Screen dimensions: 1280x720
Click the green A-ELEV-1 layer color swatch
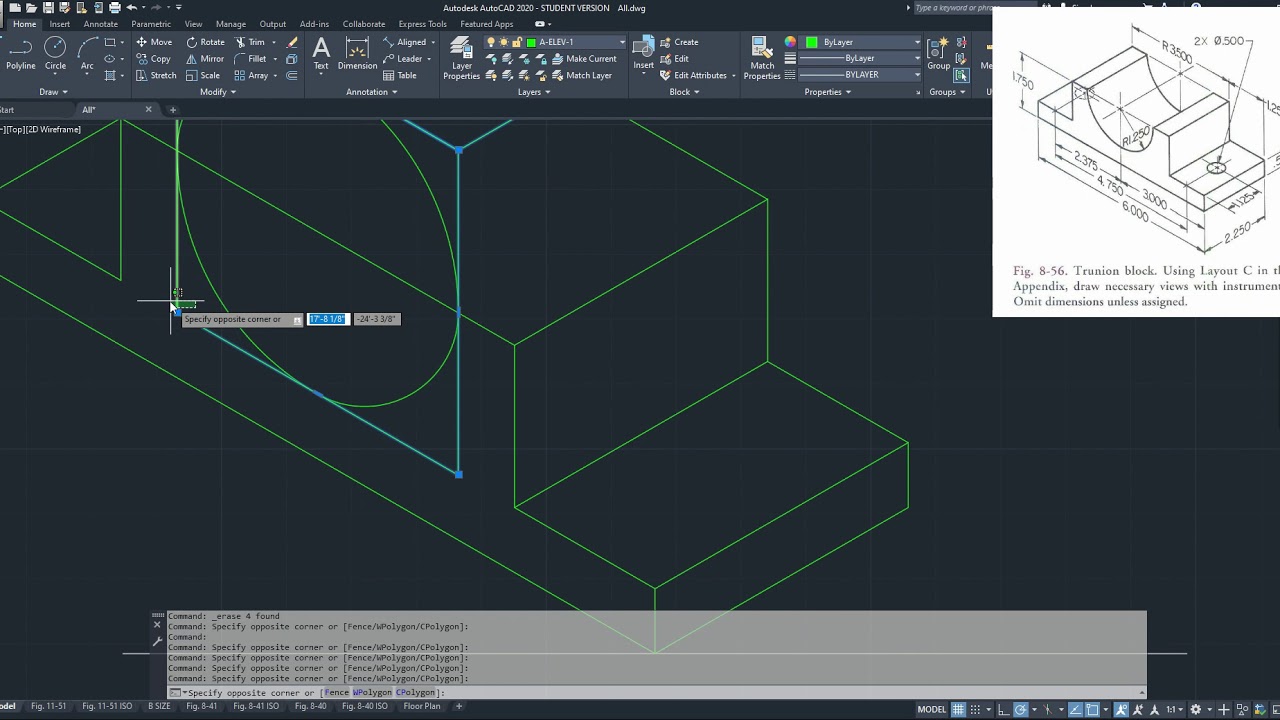click(531, 42)
